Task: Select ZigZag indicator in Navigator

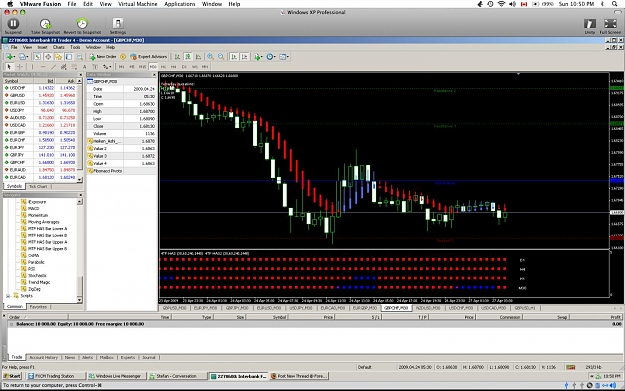Action: (x=34, y=289)
